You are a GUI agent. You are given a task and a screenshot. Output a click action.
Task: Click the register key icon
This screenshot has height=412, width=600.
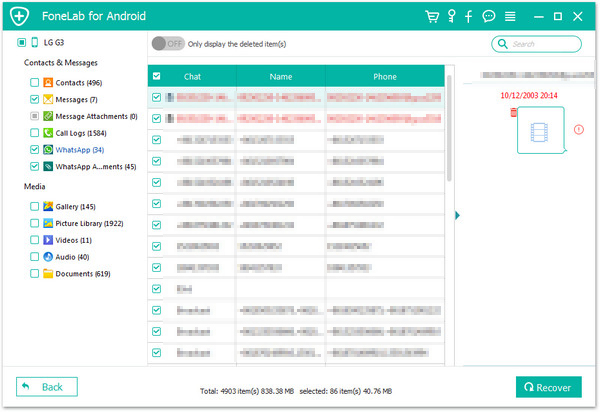[x=452, y=16]
